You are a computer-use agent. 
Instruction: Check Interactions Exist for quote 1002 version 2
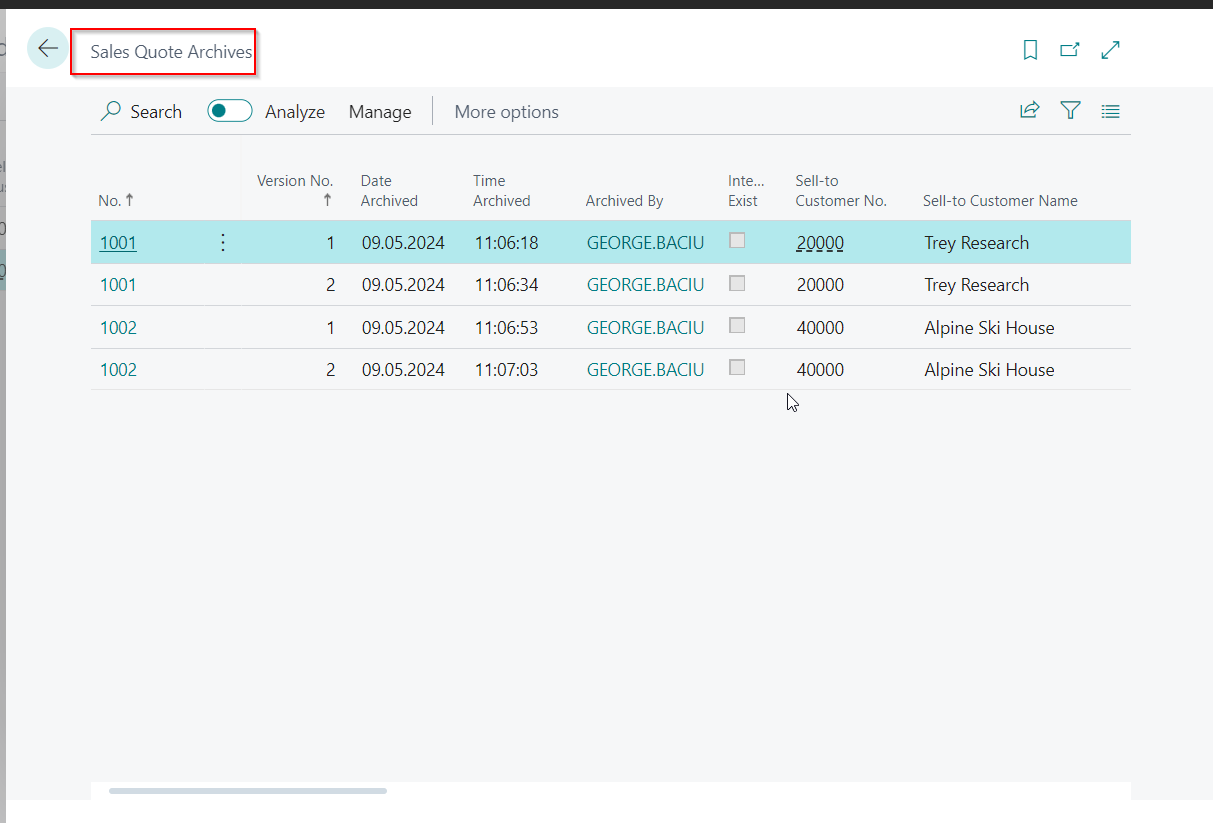(x=737, y=367)
